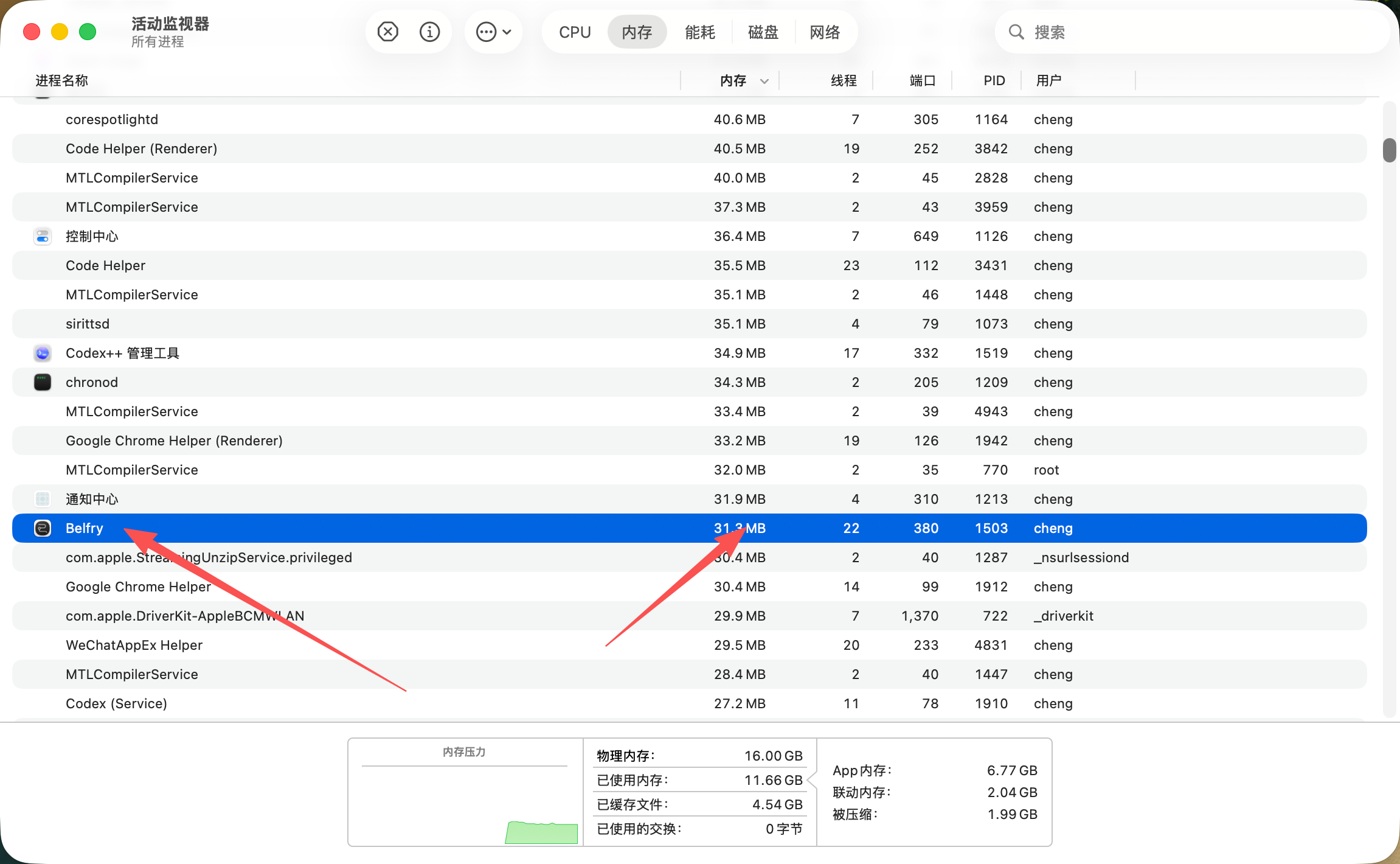Viewport: 1400px width, 864px height.
Task: Click the 1,370 ports value
Action: pos(920,616)
